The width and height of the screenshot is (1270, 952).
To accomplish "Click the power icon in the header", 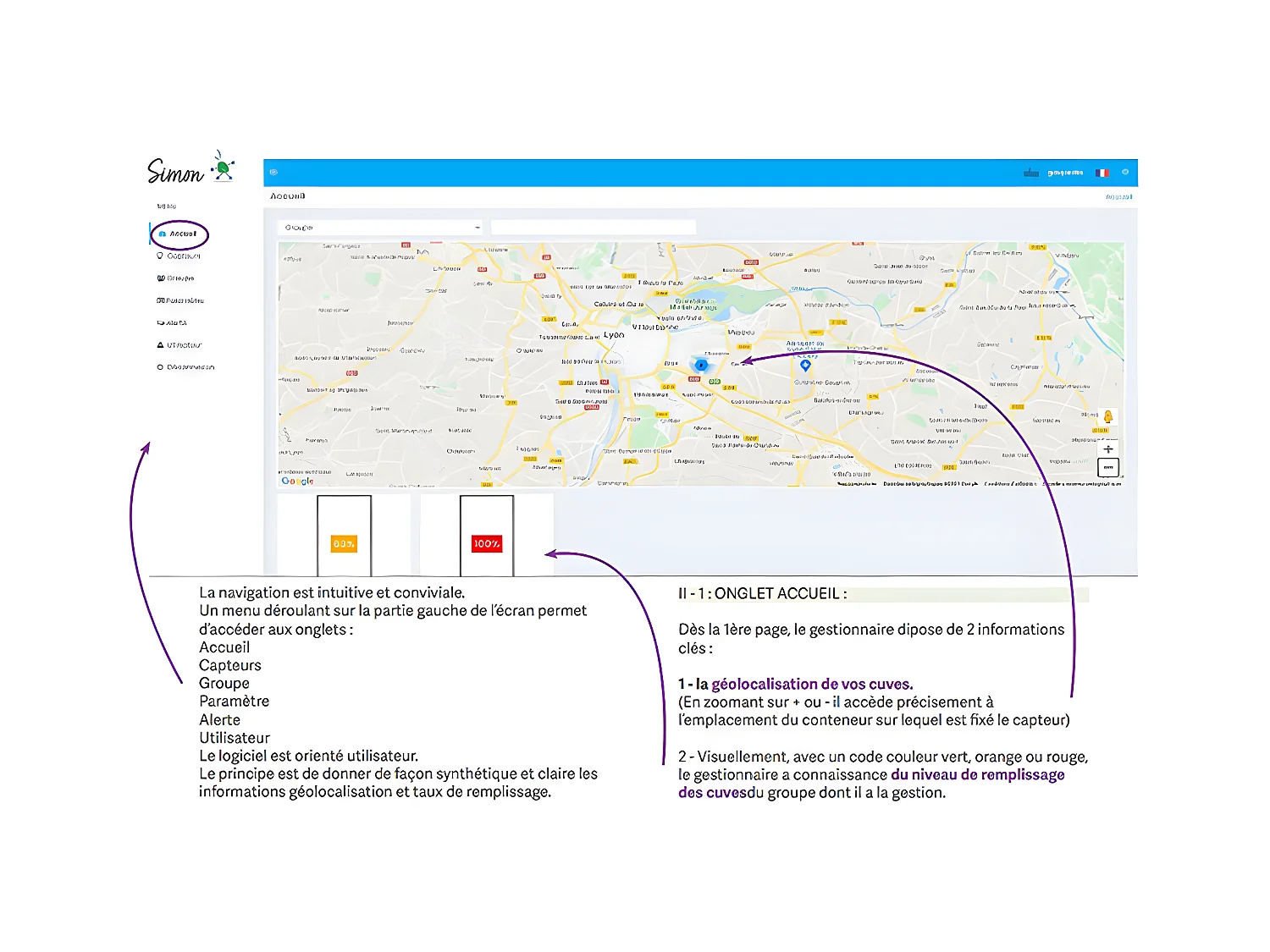I will click(x=1125, y=173).
